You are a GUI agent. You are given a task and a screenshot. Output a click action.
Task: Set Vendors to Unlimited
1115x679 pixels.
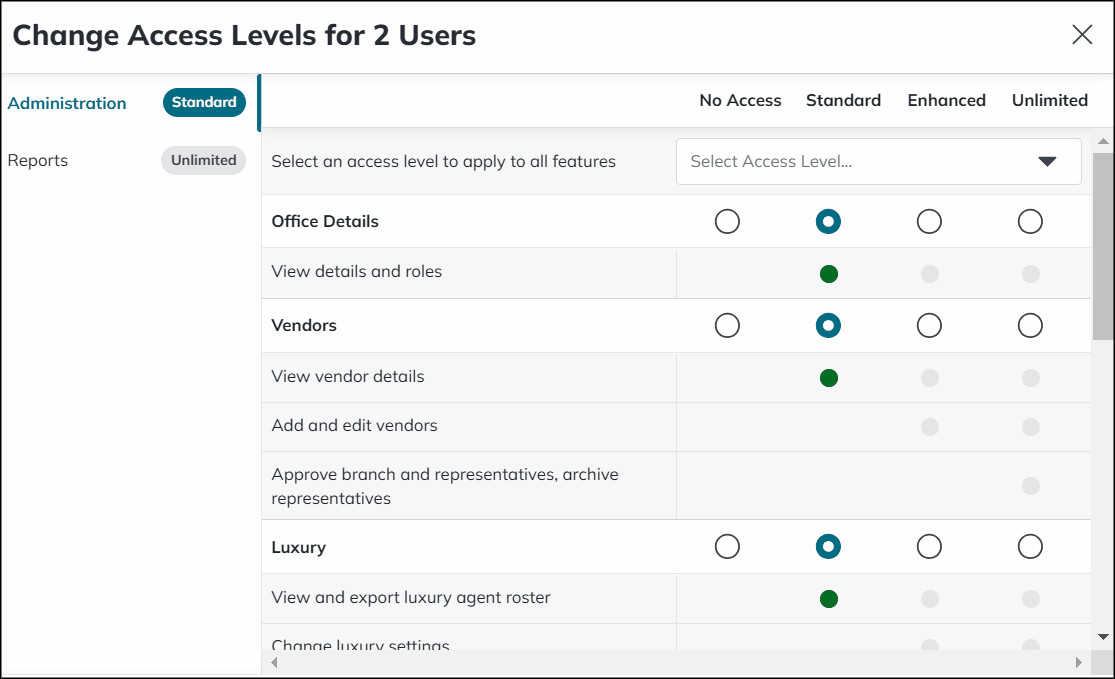pos(1030,326)
